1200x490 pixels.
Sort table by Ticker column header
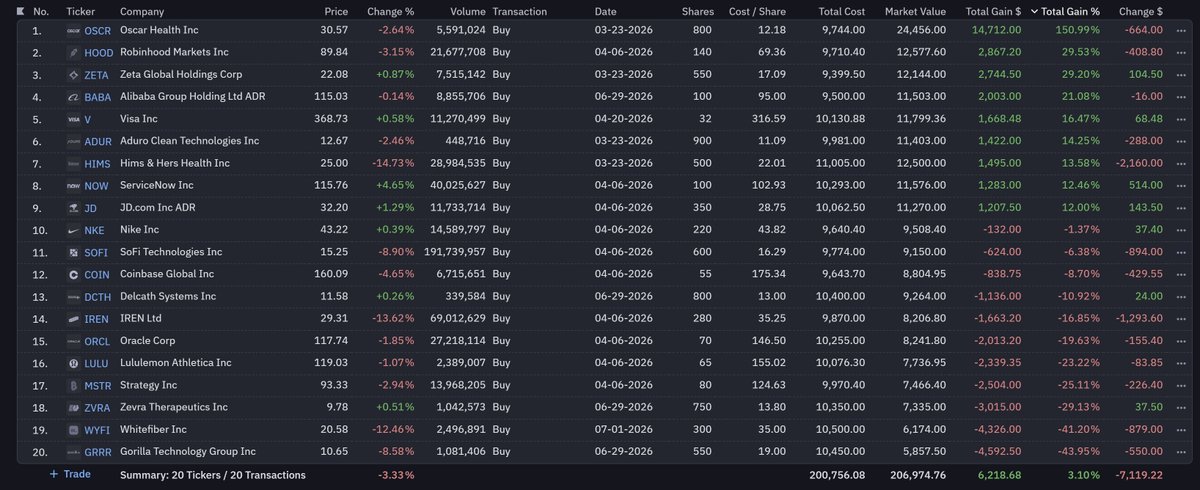pos(80,11)
